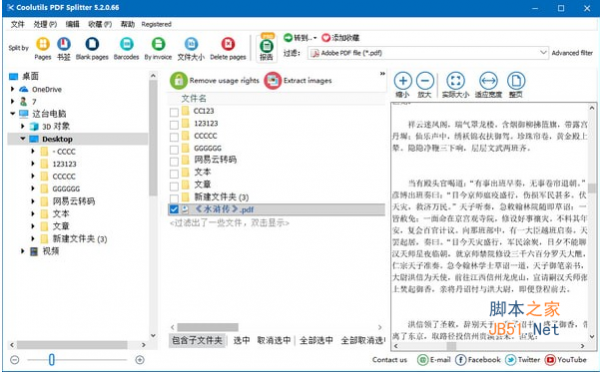Click the 全部选中 button

pos(316,340)
